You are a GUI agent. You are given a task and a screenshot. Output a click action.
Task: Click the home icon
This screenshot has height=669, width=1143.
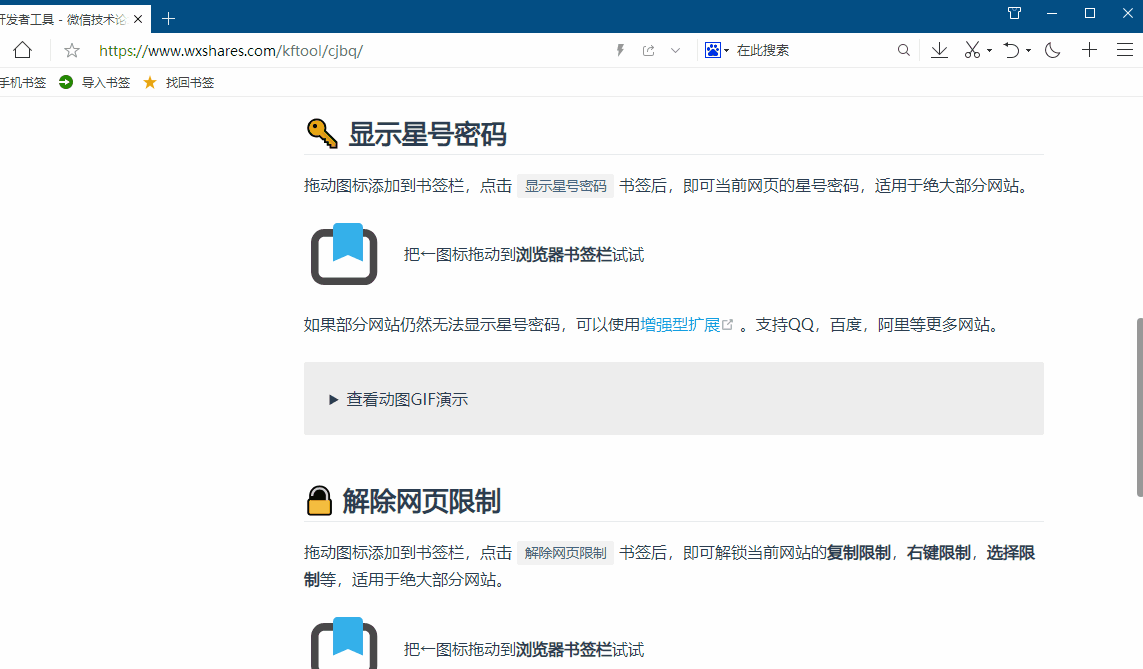pos(22,49)
